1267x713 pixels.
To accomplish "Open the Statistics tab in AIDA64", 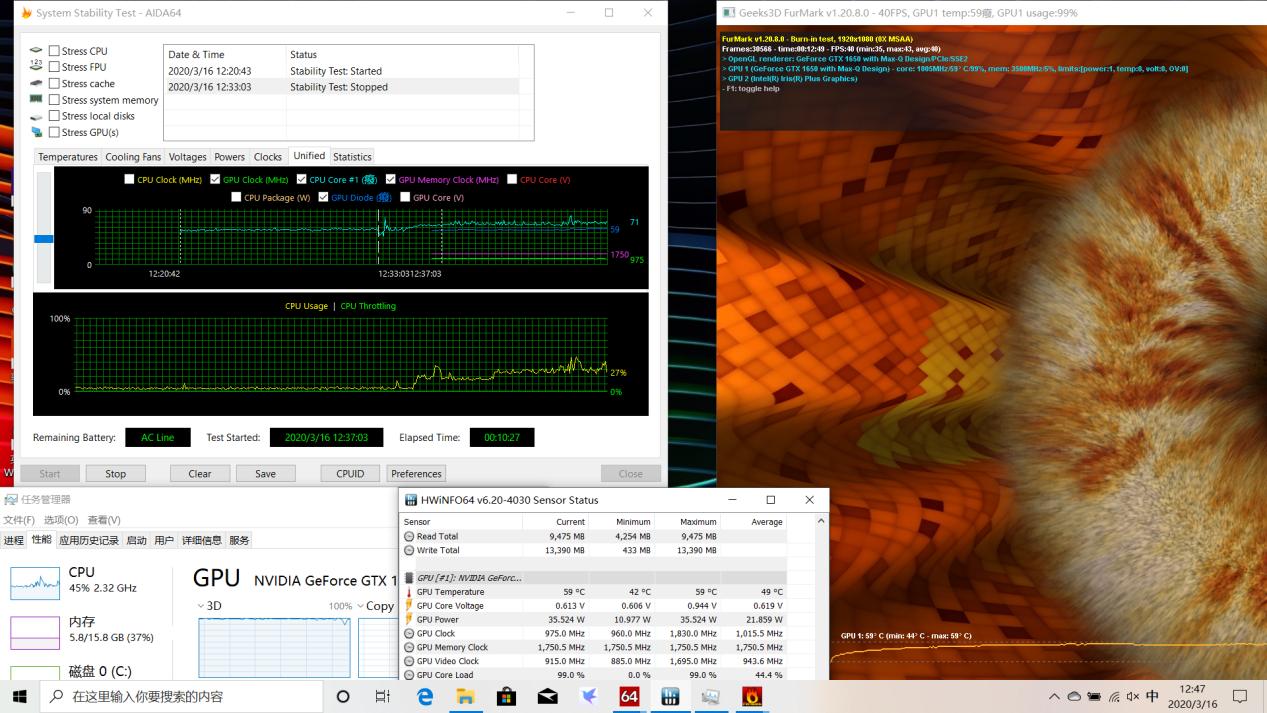I will tap(352, 157).
